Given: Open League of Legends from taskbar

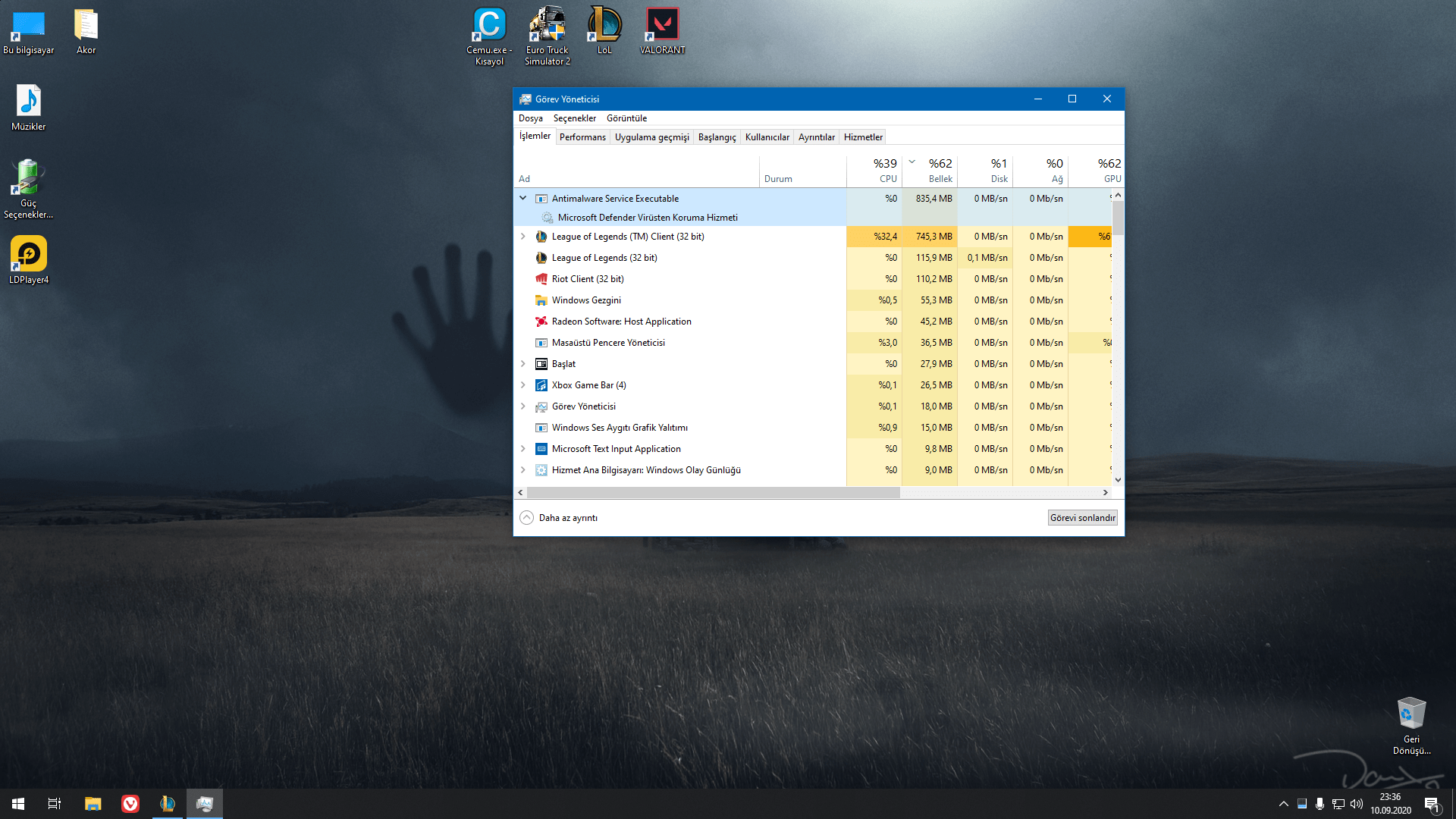Looking at the screenshot, I should point(168,804).
